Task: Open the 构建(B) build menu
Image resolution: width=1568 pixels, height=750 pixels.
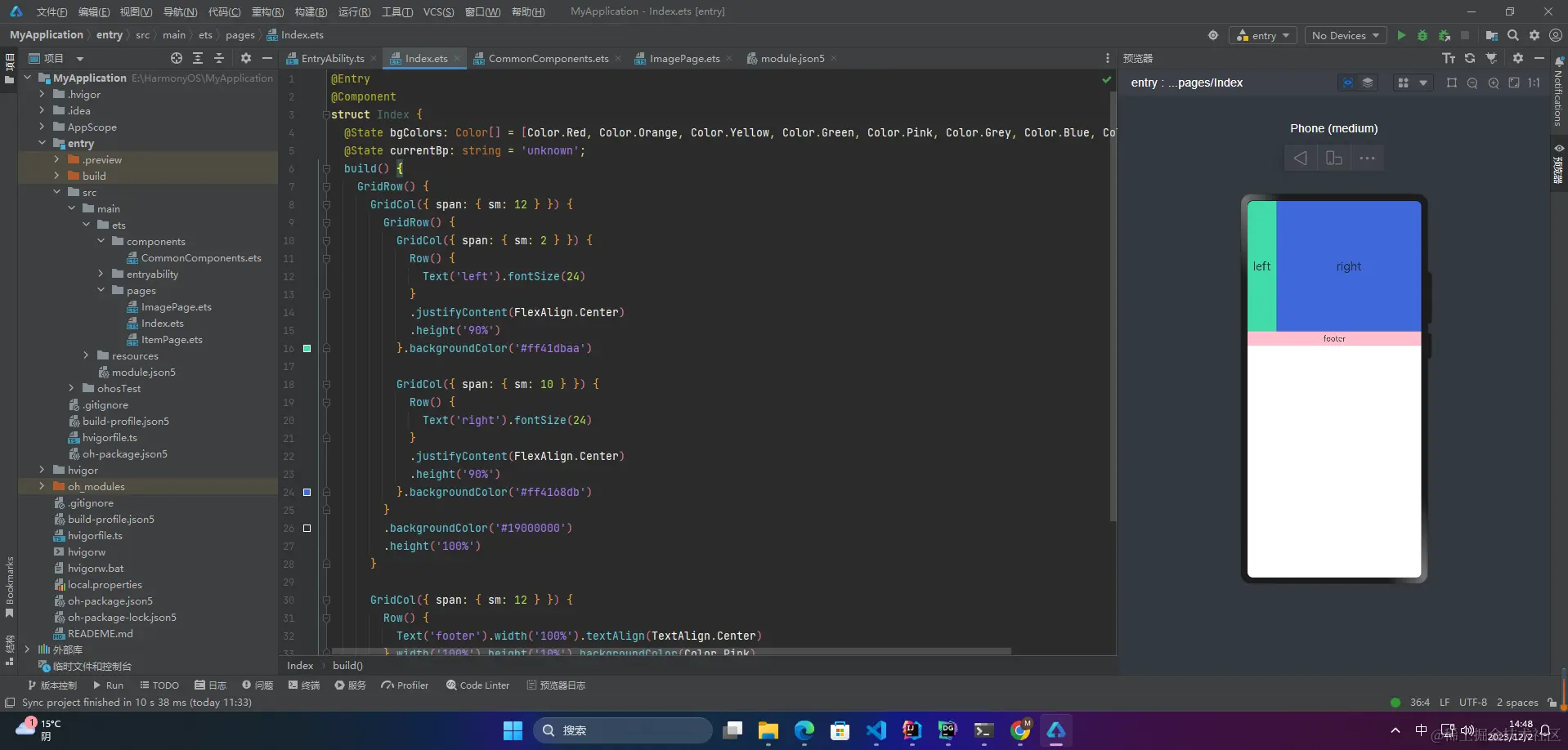Action: [x=311, y=11]
